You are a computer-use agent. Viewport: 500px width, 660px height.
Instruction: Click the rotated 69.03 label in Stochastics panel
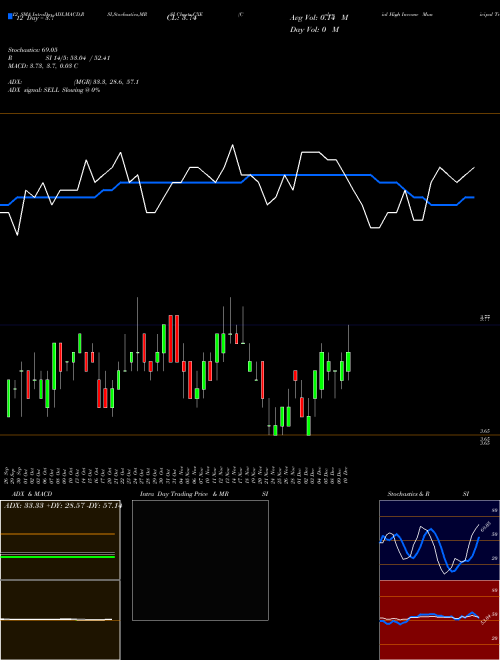click(x=486, y=527)
